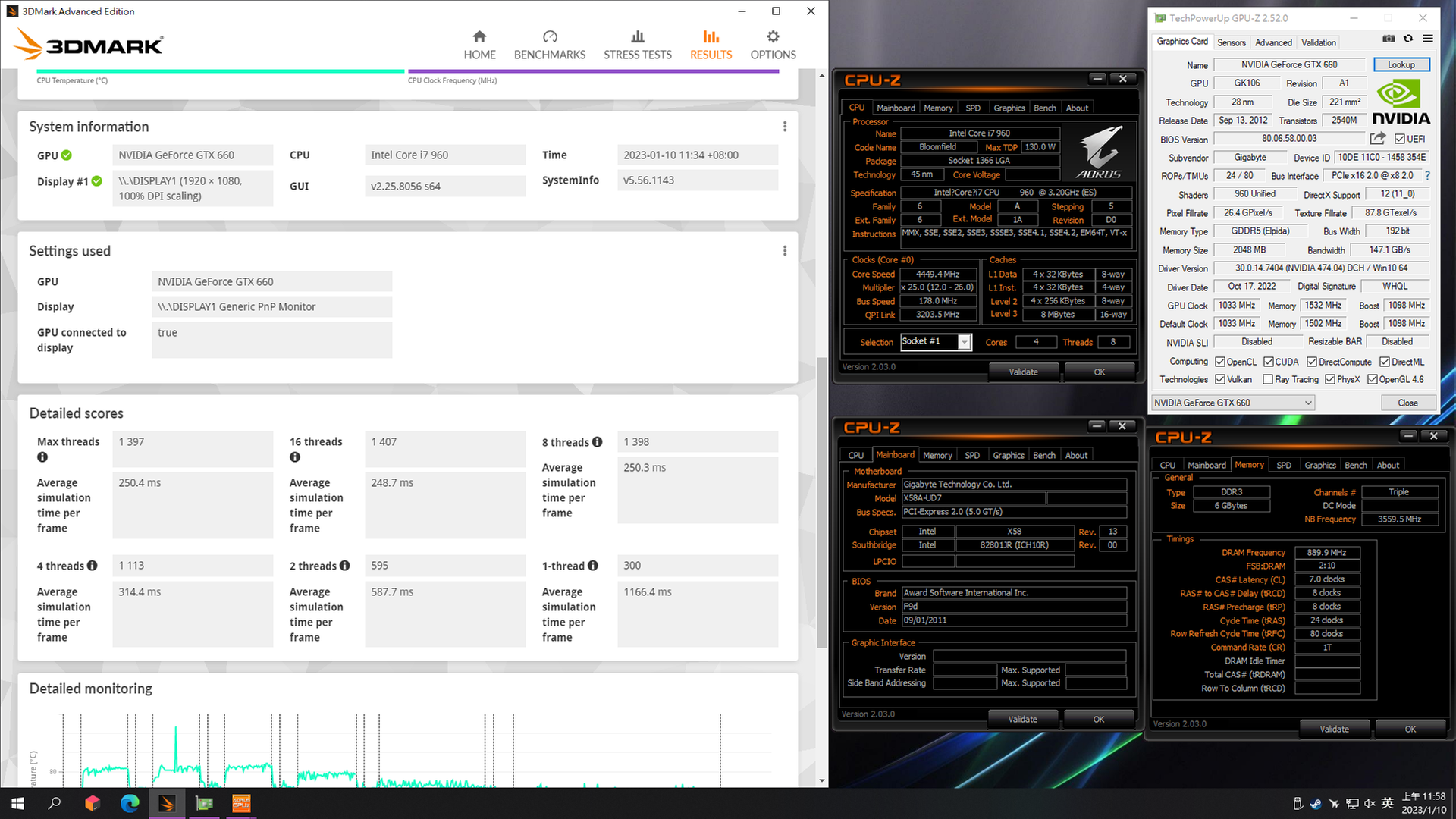The image size is (1456, 819).
Task: Open About tab in Memory CPU-Z window
Action: pos(1388,466)
